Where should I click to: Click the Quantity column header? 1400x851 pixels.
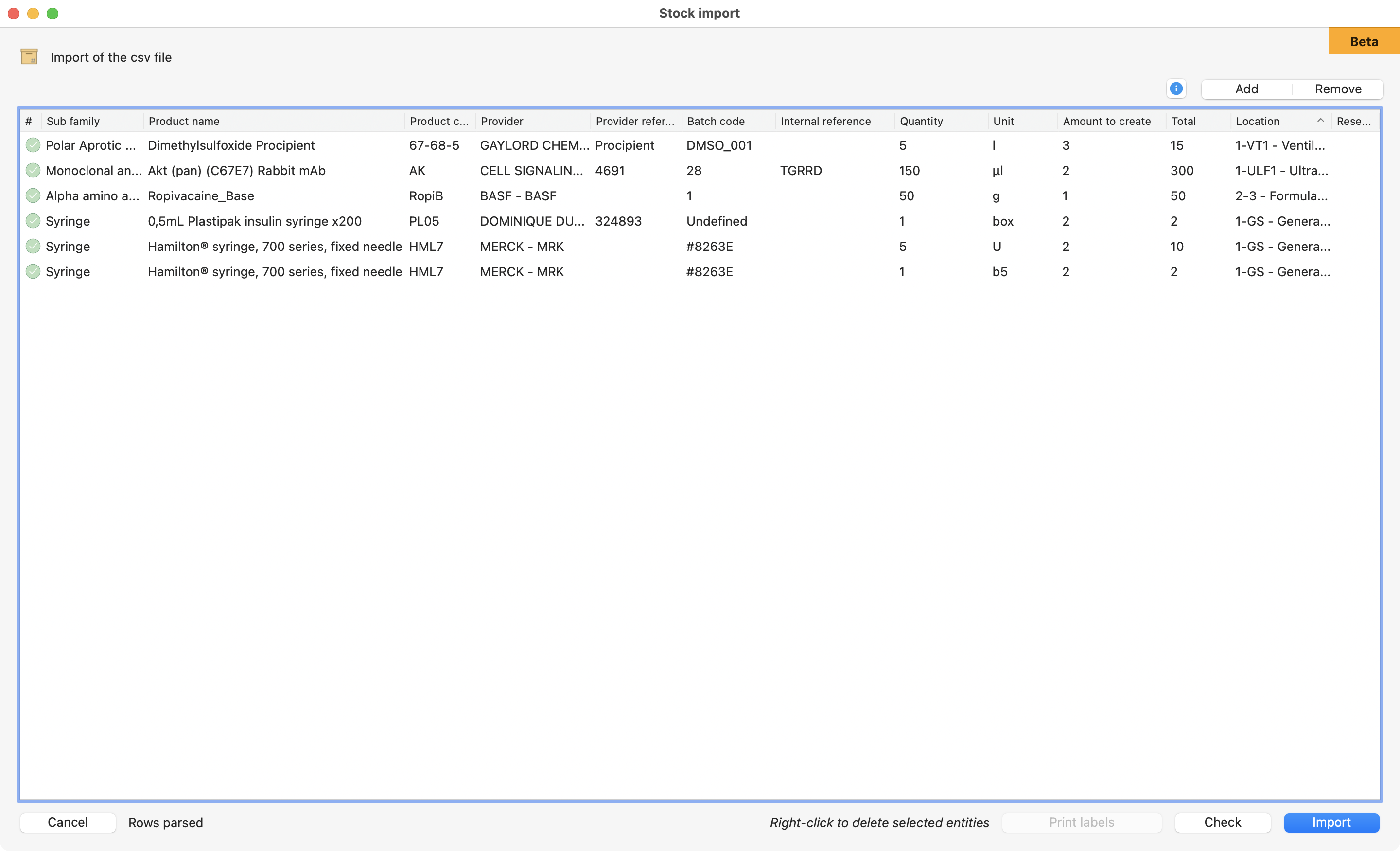(941, 121)
